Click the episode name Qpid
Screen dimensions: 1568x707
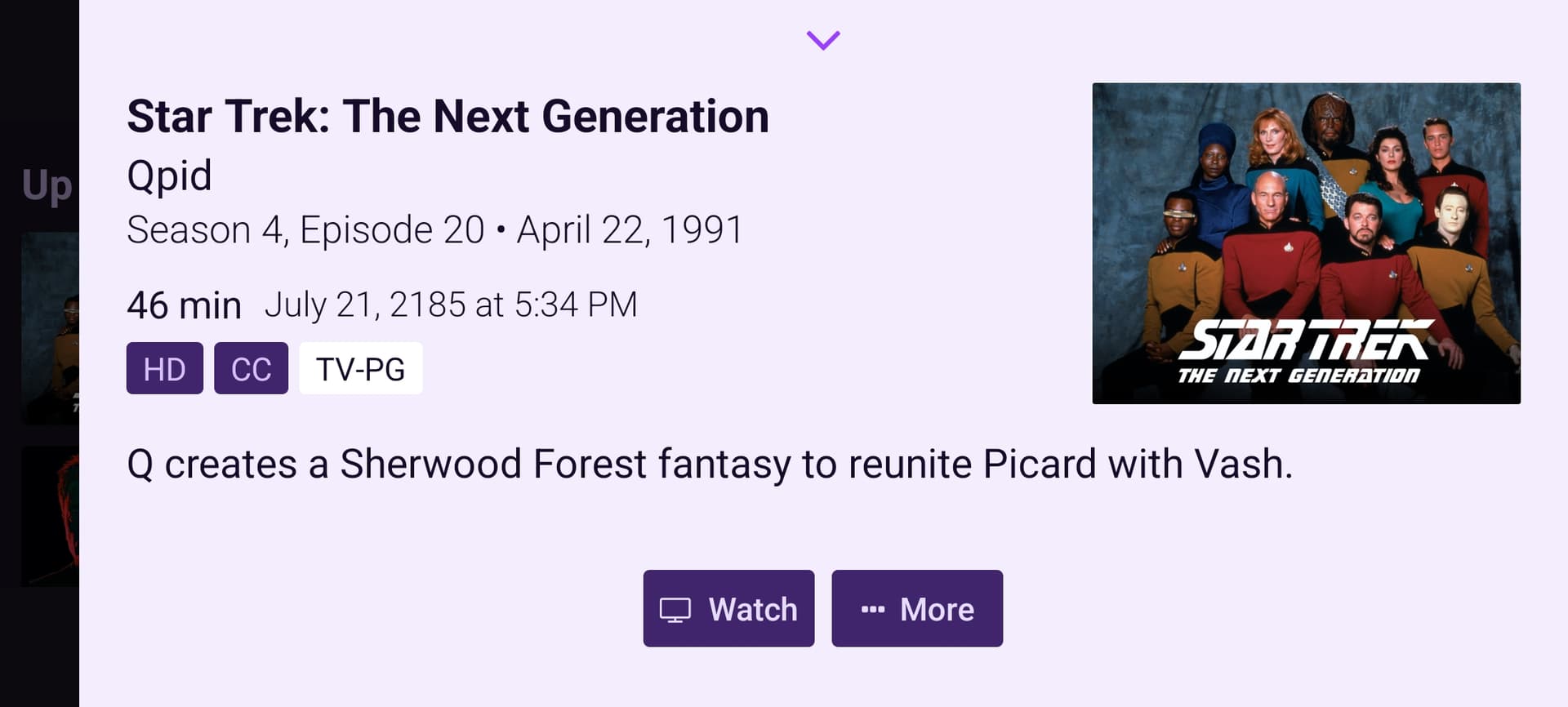(x=169, y=176)
